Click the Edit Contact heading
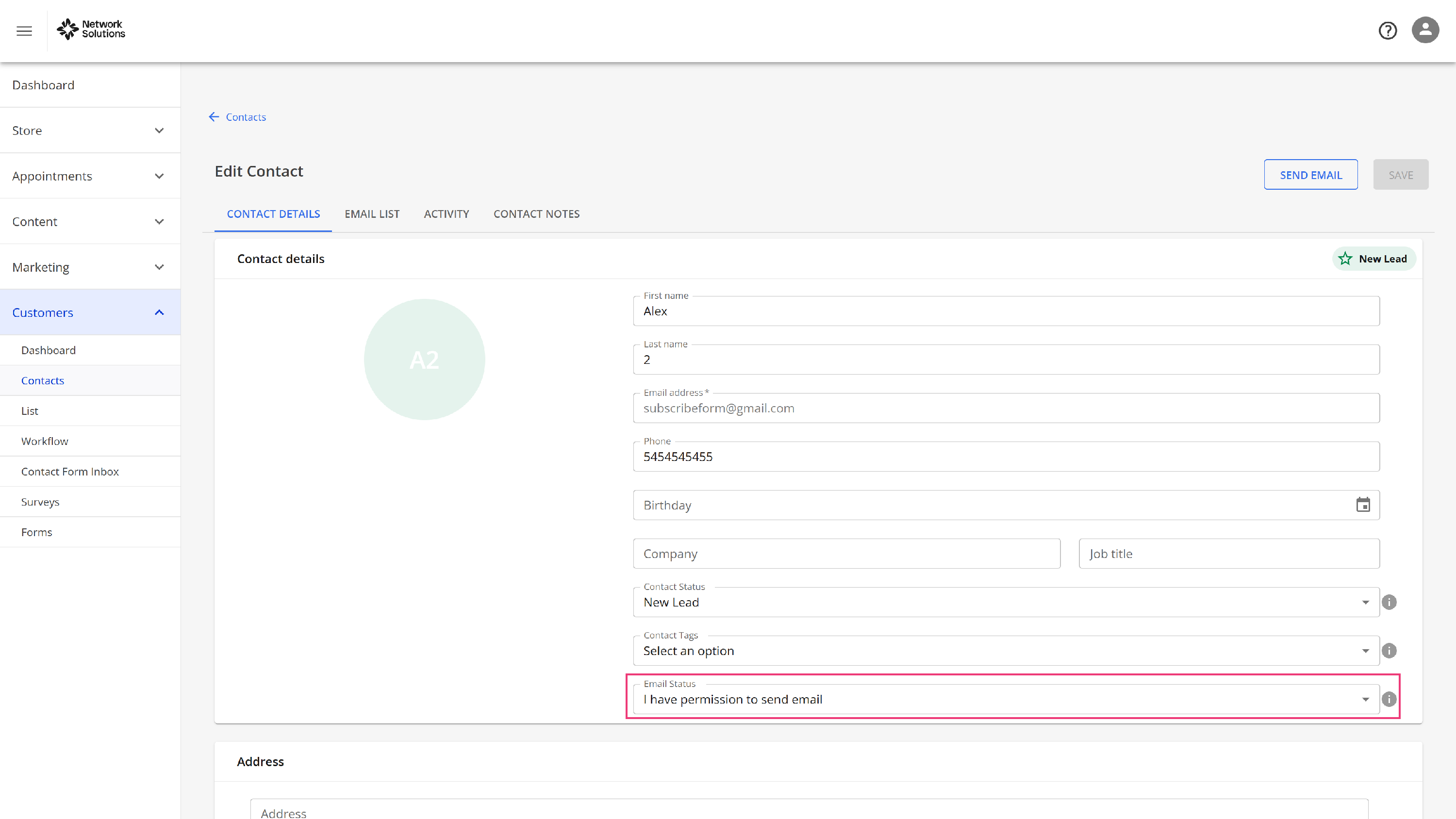The height and width of the screenshot is (819, 1456). pyautogui.click(x=259, y=171)
